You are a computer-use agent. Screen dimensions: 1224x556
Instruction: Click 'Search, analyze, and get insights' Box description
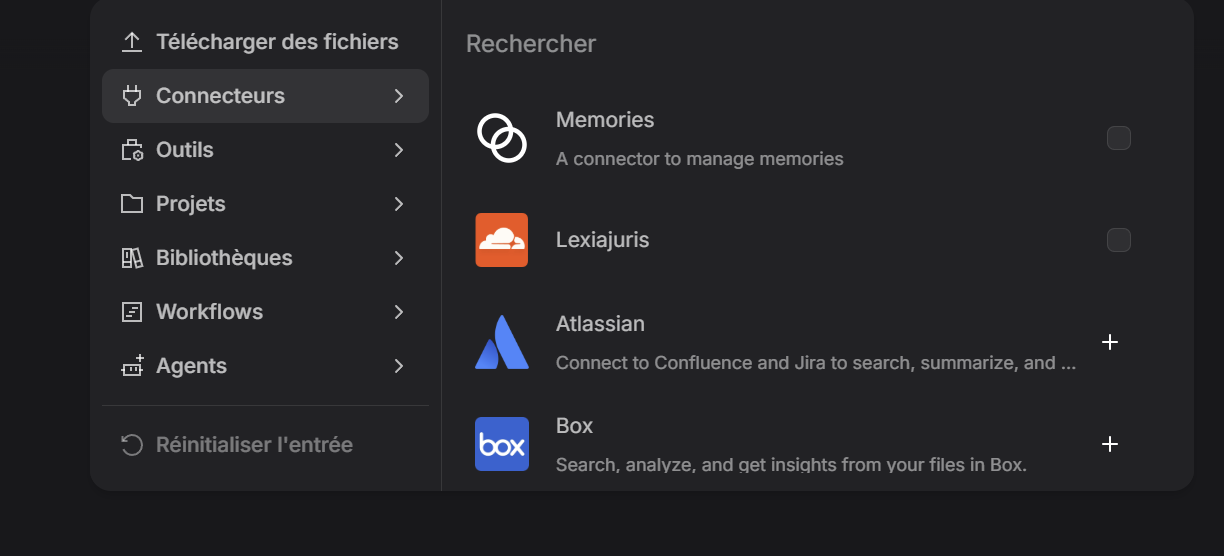(791, 465)
